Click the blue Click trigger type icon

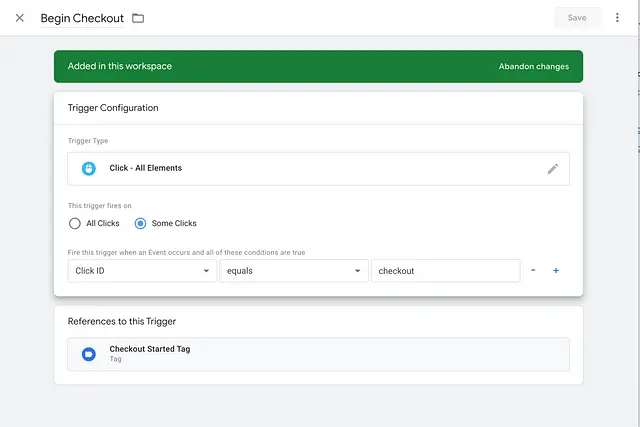[89, 168]
